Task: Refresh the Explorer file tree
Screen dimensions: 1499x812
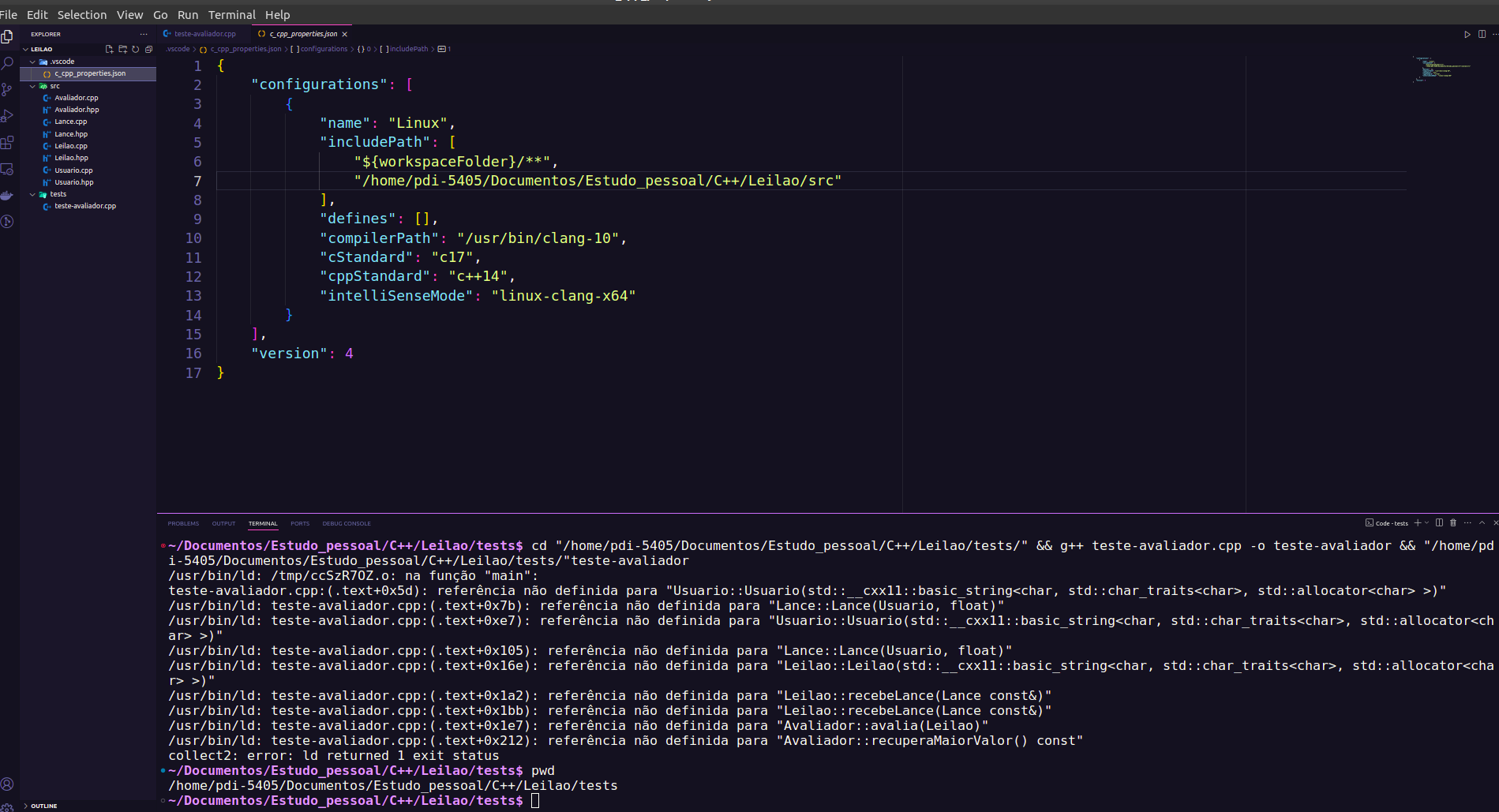Action: [x=136, y=49]
